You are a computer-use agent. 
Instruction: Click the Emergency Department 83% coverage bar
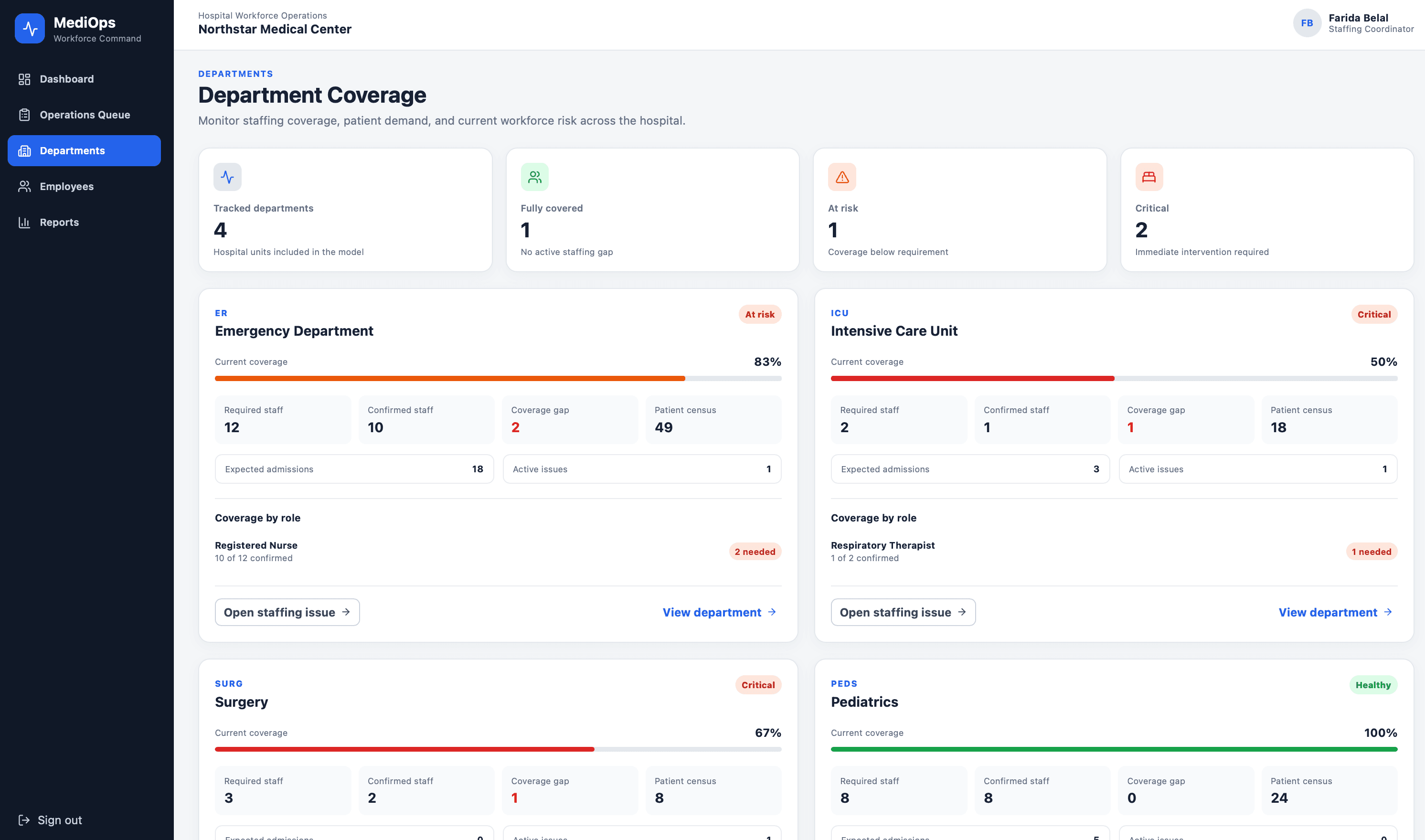click(498, 378)
